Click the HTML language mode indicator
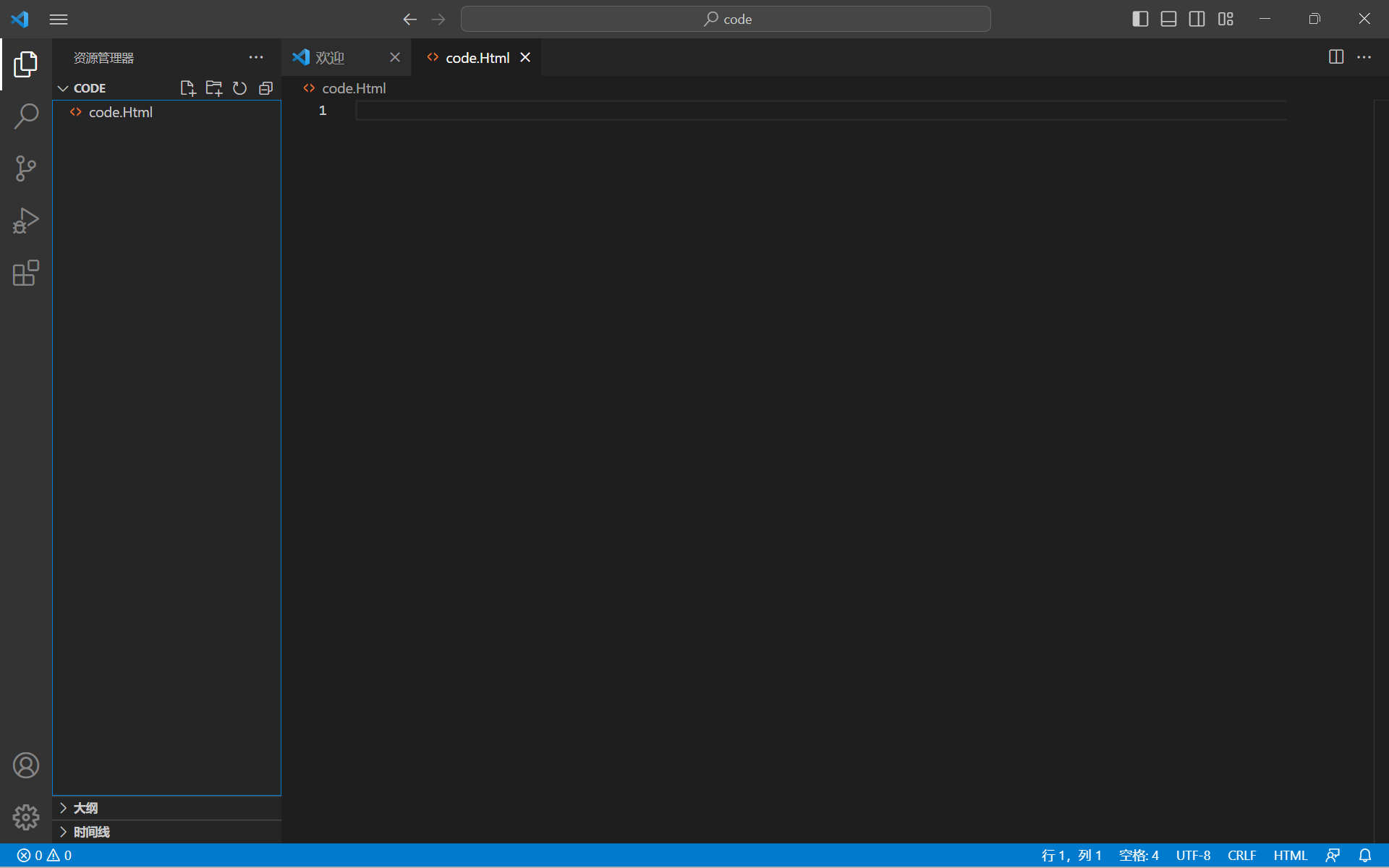The image size is (1389, 868). point(1290,856)
